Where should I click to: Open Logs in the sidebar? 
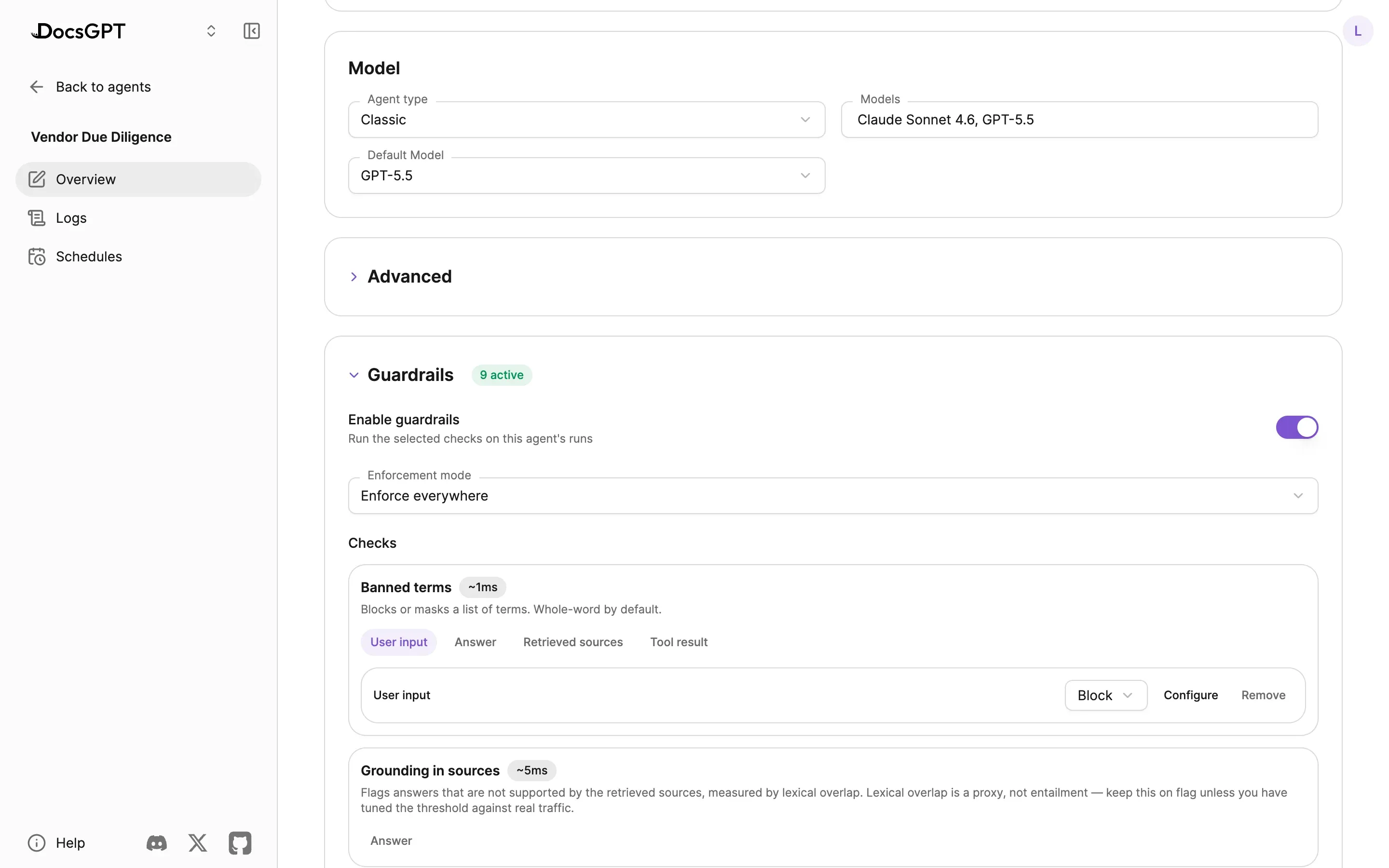tap(138, 217)
